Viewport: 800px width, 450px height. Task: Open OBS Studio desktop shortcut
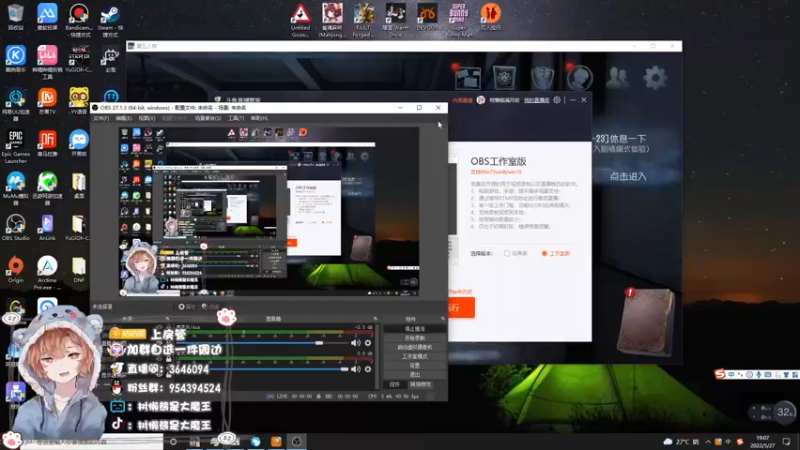(x=16, y=228)
